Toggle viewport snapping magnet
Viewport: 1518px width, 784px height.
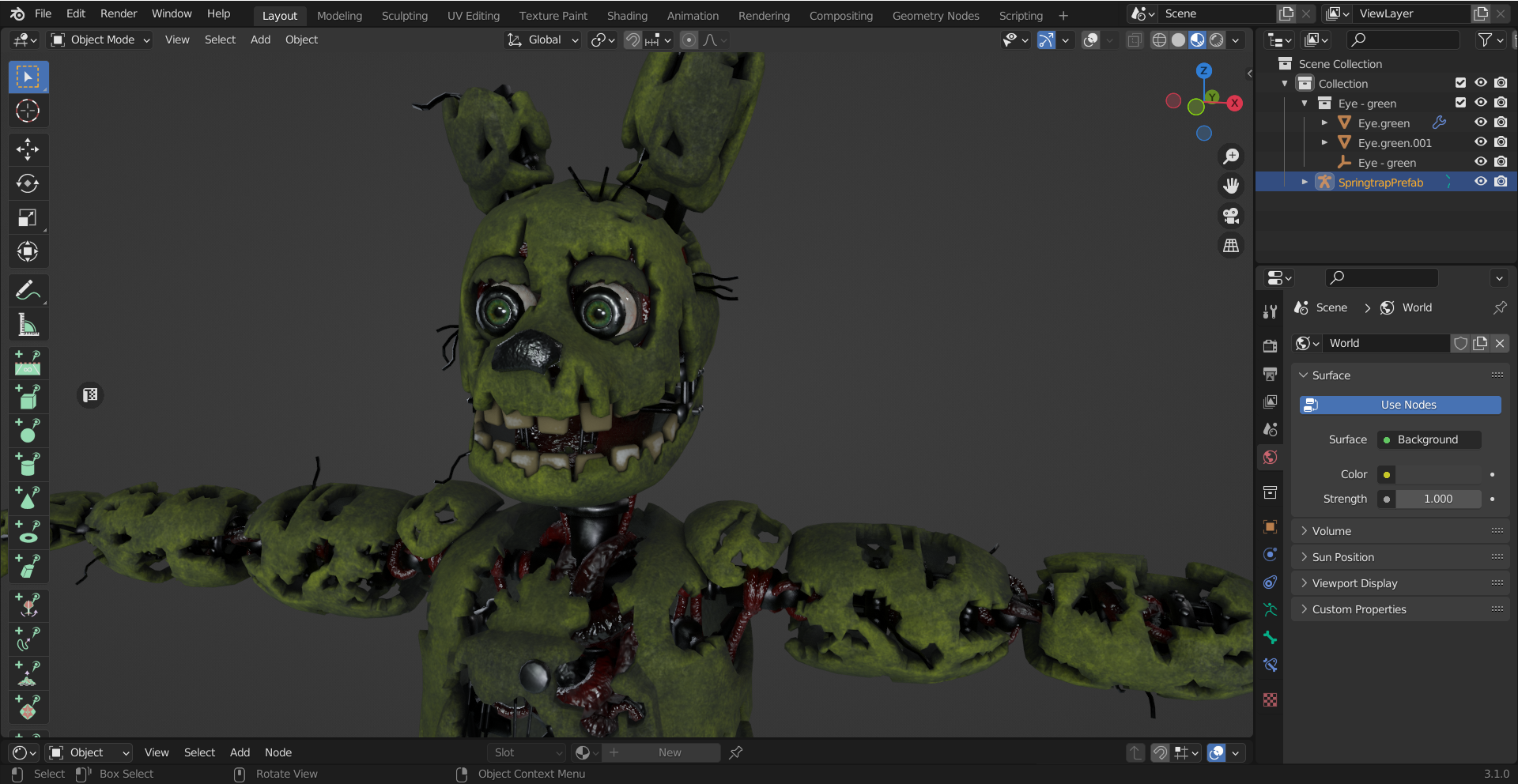click(x=632, y=40)
